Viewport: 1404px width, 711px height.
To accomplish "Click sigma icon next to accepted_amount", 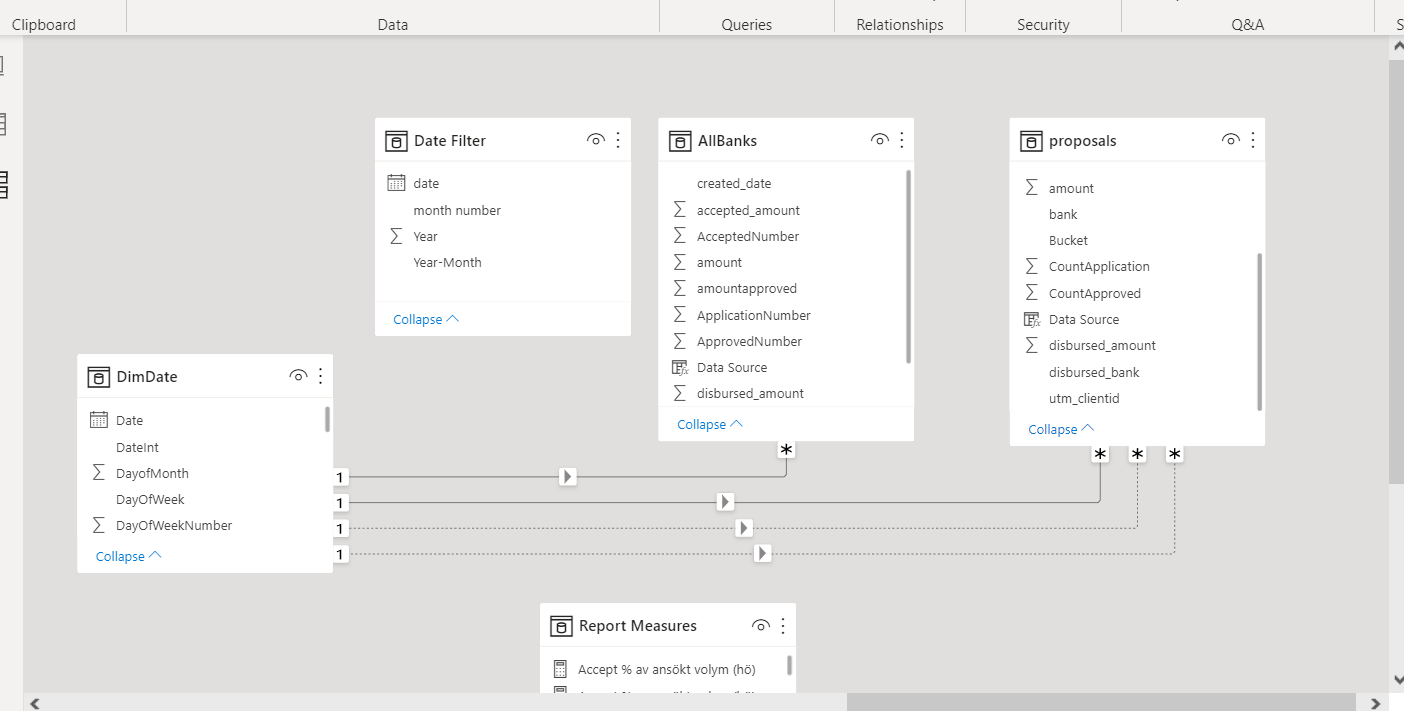I will coord(680,210).
